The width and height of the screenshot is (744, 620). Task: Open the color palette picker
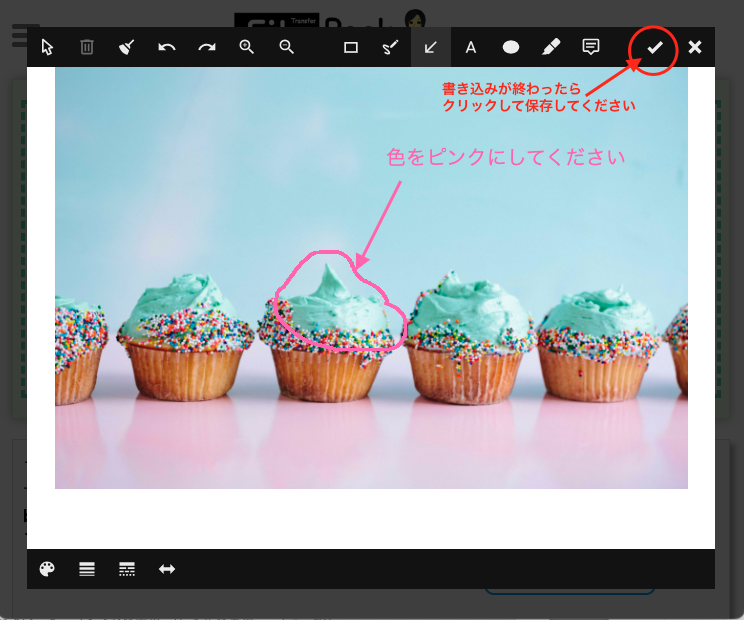47,569
